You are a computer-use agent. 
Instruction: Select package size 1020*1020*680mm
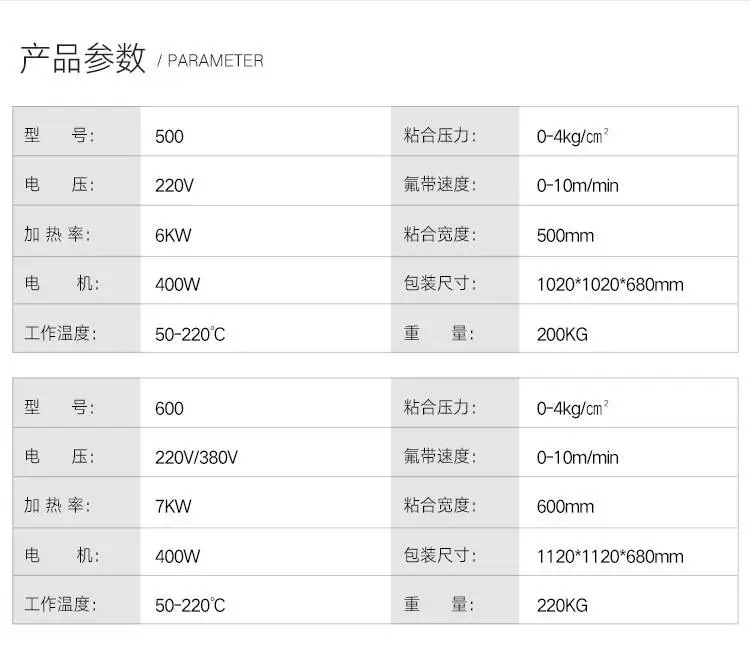[x=610, y=285]
